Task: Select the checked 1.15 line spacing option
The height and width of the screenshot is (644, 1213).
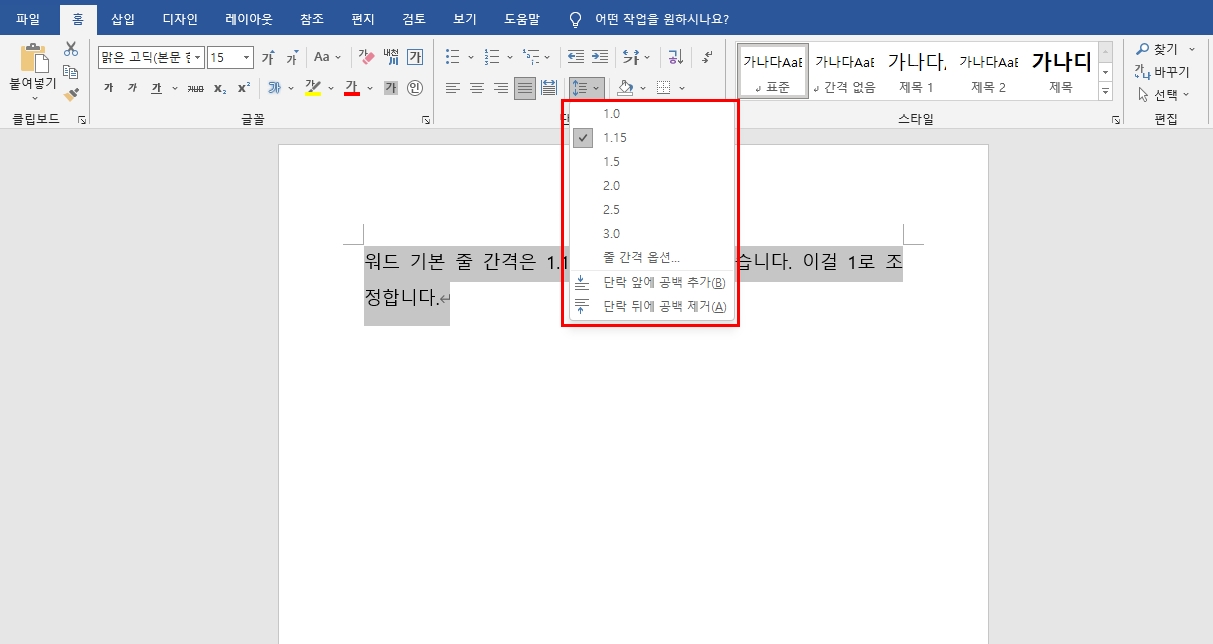Action: tap(614, 137)
